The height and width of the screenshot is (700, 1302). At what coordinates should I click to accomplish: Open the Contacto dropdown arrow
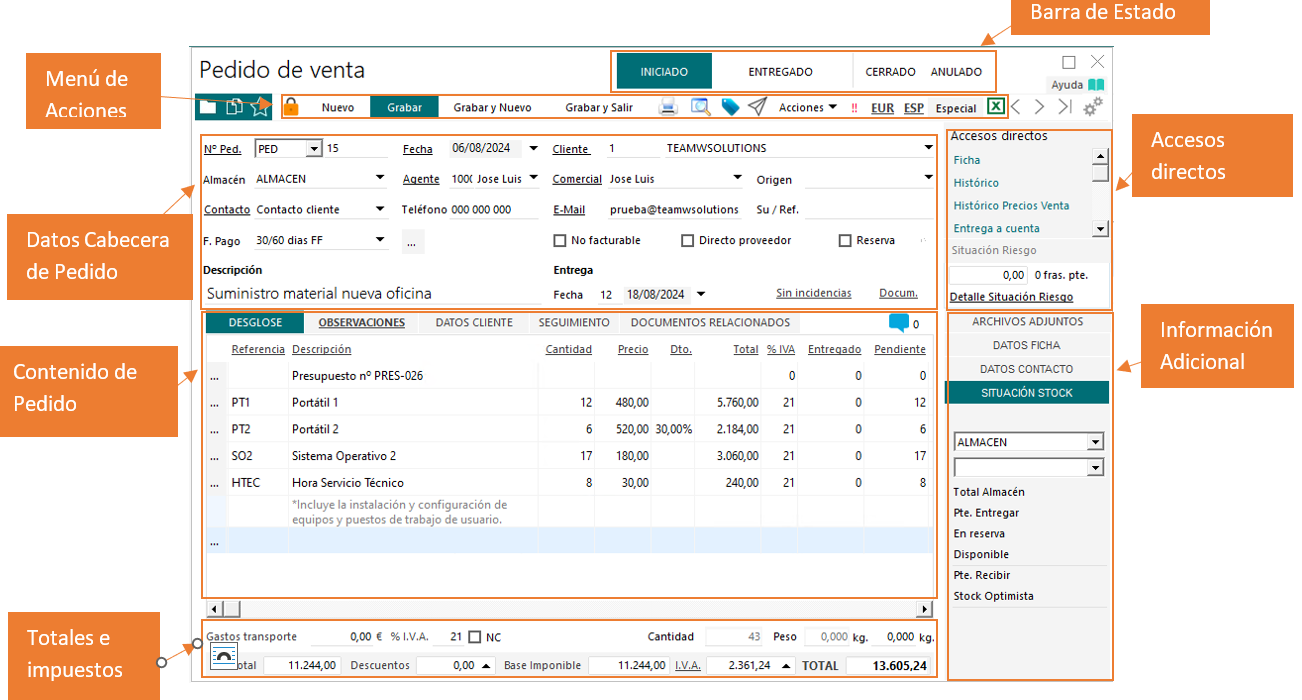pyautogui.click(x=380, y=210)
